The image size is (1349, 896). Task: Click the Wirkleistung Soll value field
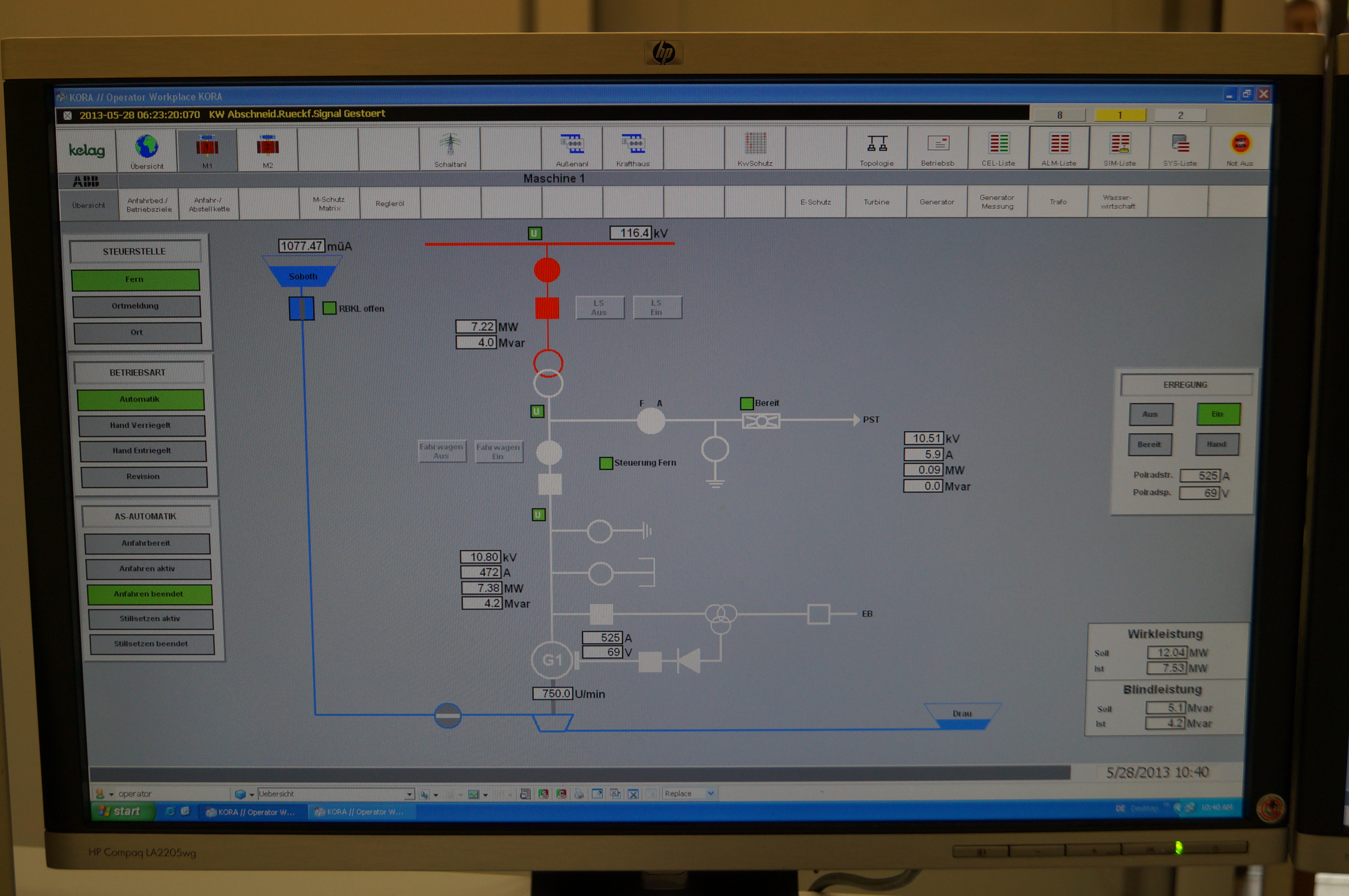coord(1167,652)
